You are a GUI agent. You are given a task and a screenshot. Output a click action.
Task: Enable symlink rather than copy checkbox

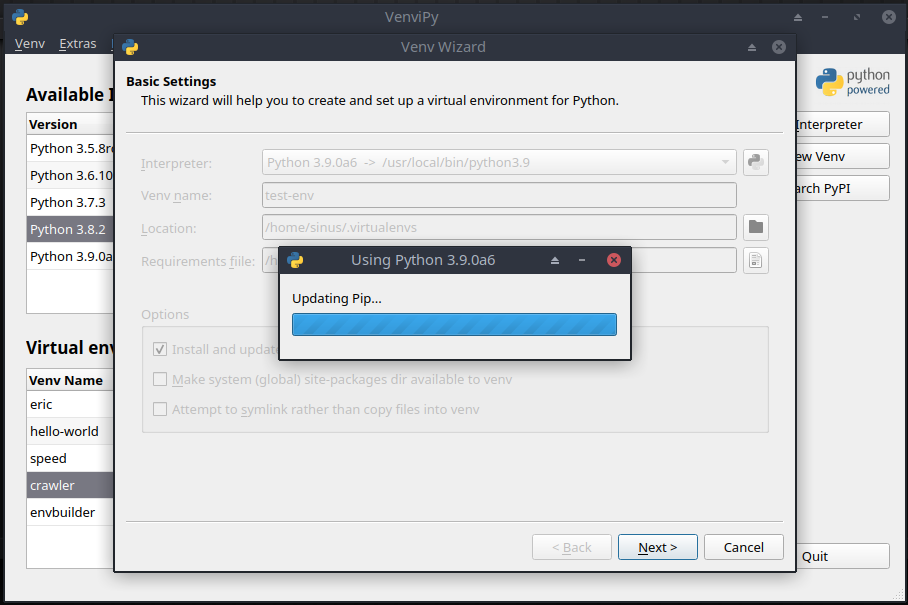160,409
